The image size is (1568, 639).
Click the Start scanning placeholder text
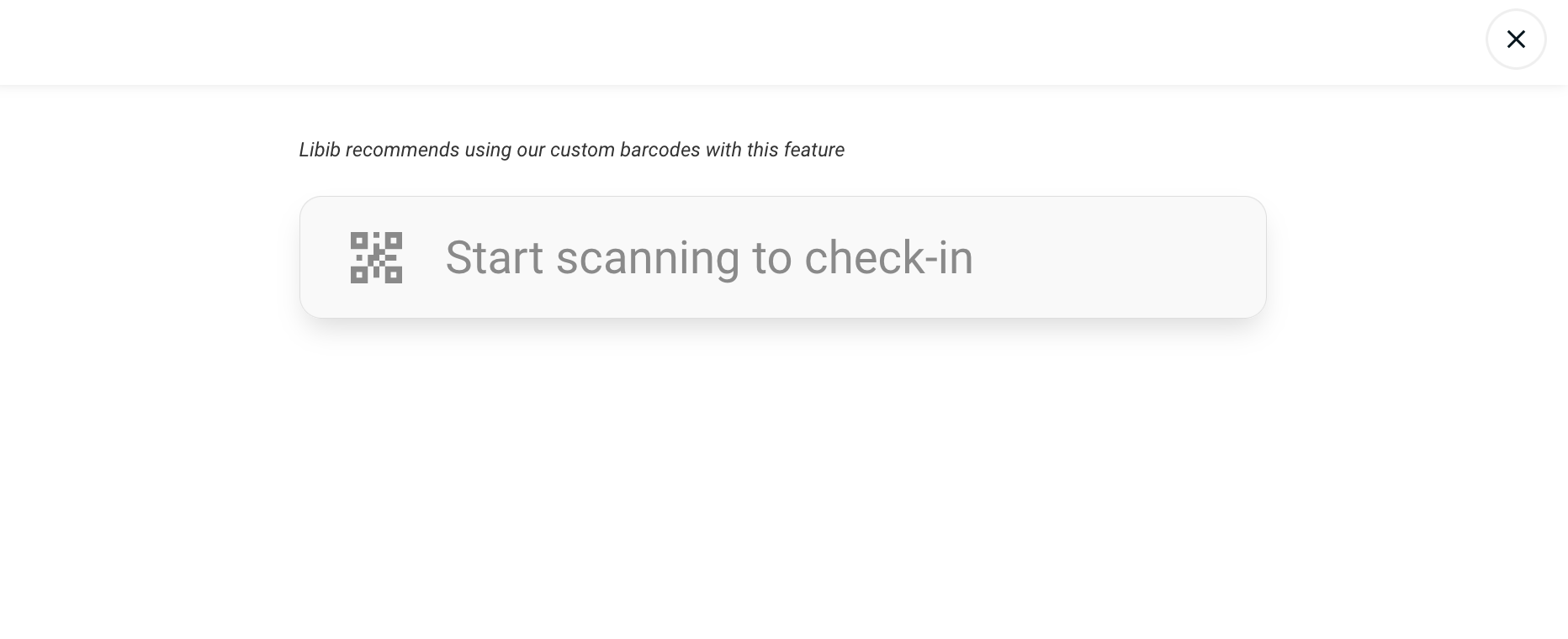[709, 257]
